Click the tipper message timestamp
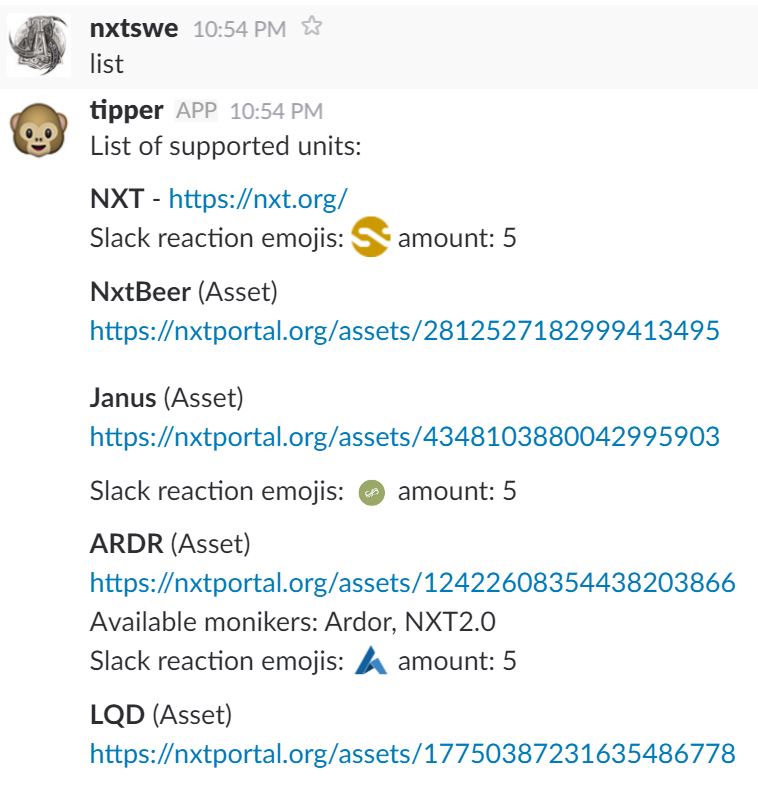Screen dimensions: 758x788 tap(276, 111)
